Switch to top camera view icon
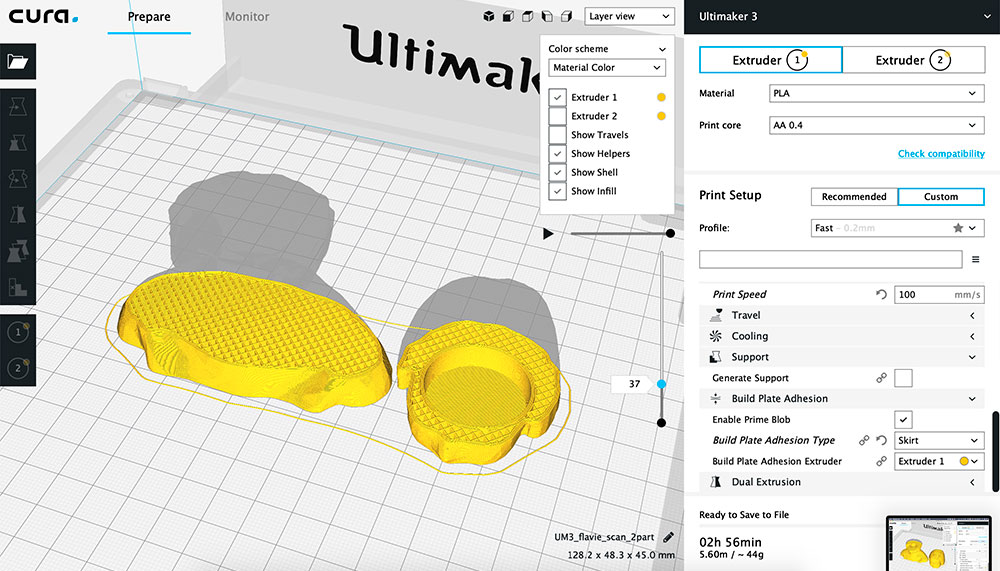The image size is (1000, 571). (527, 17)
